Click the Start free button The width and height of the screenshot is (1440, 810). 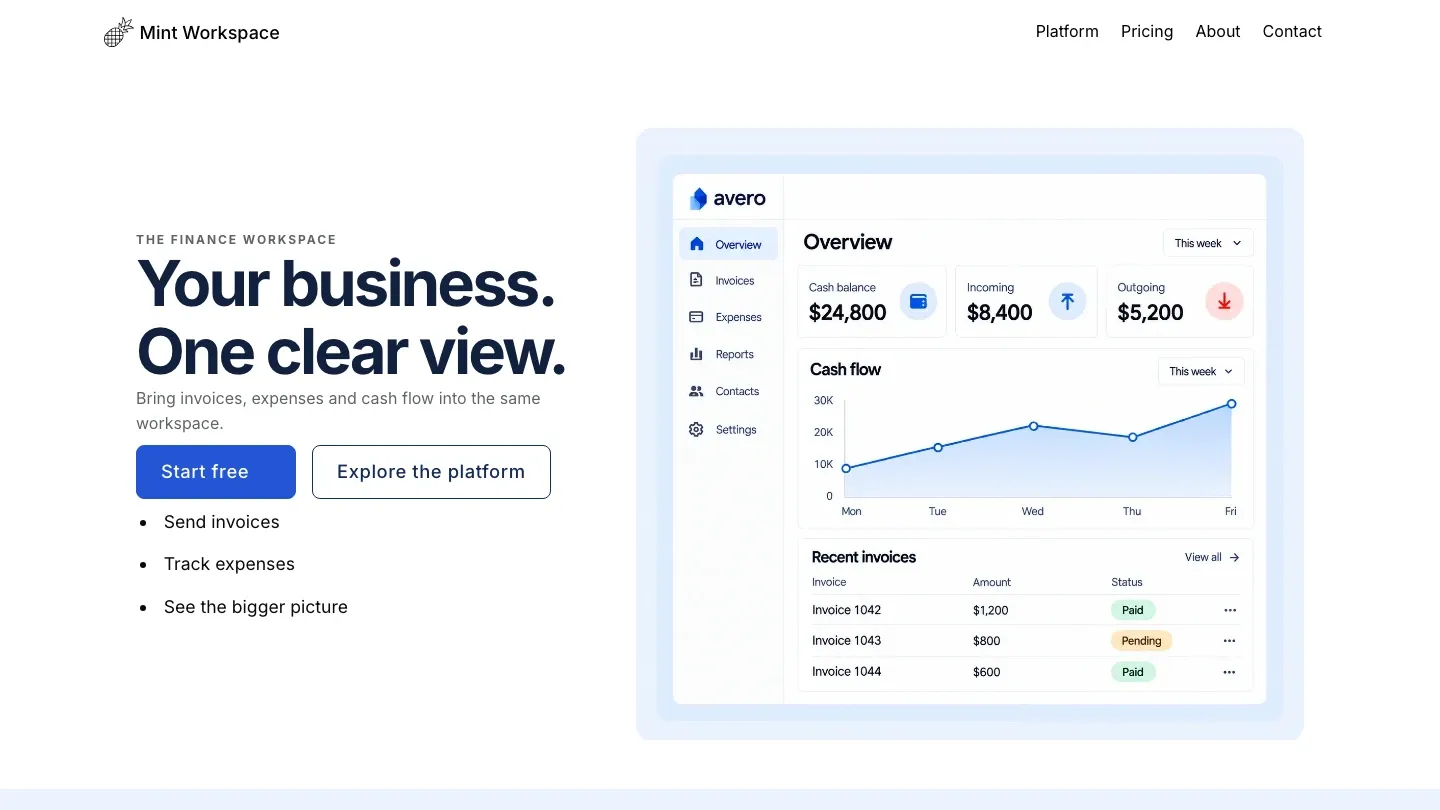click(x=216, y=472)
